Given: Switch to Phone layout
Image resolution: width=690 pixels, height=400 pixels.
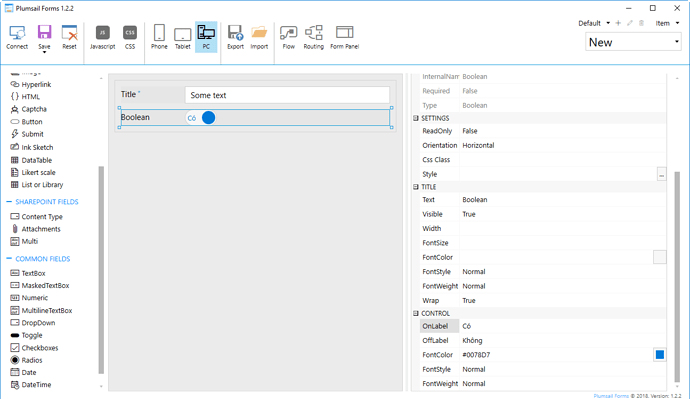Looking at the screenshot, I should pos(159,37).
